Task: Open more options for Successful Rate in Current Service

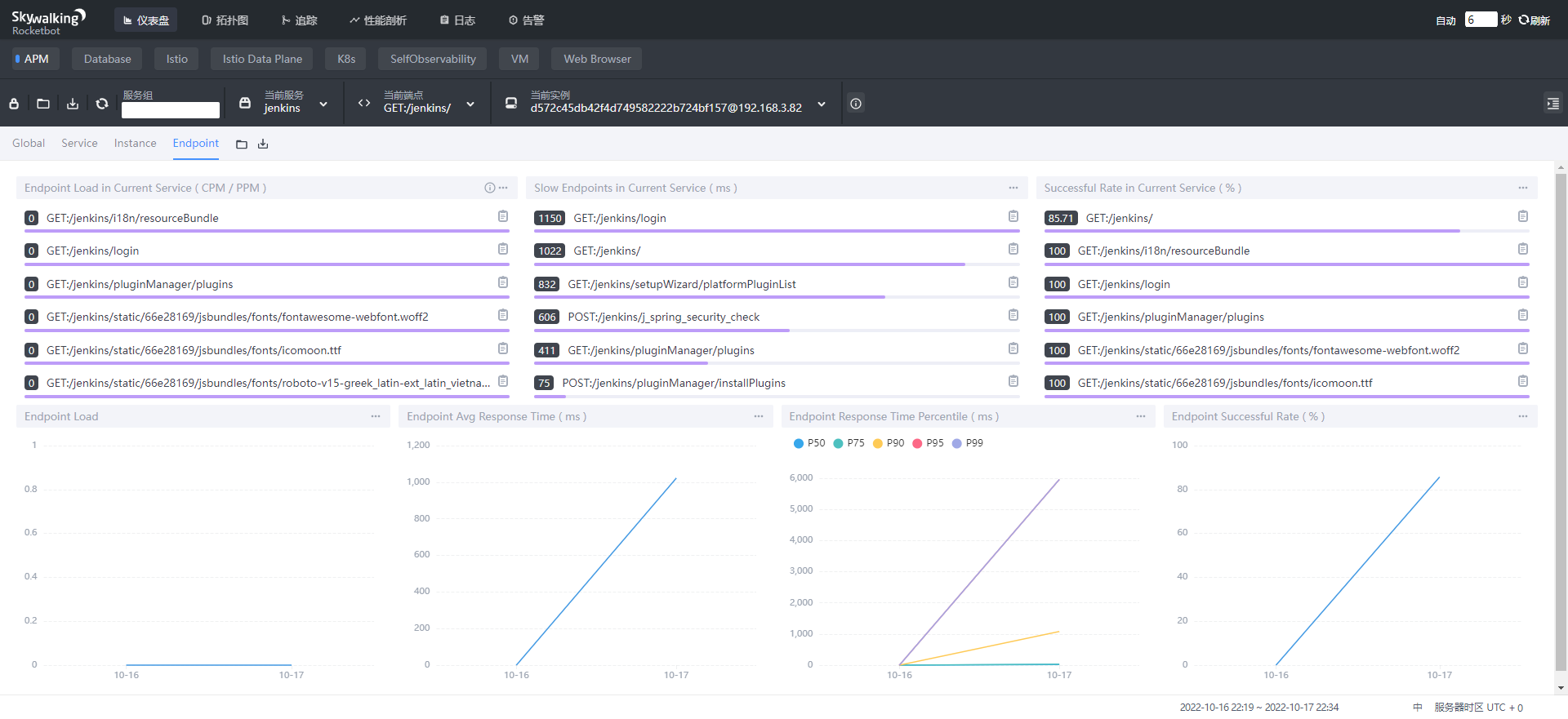Action: click(x=1523, y=188)
